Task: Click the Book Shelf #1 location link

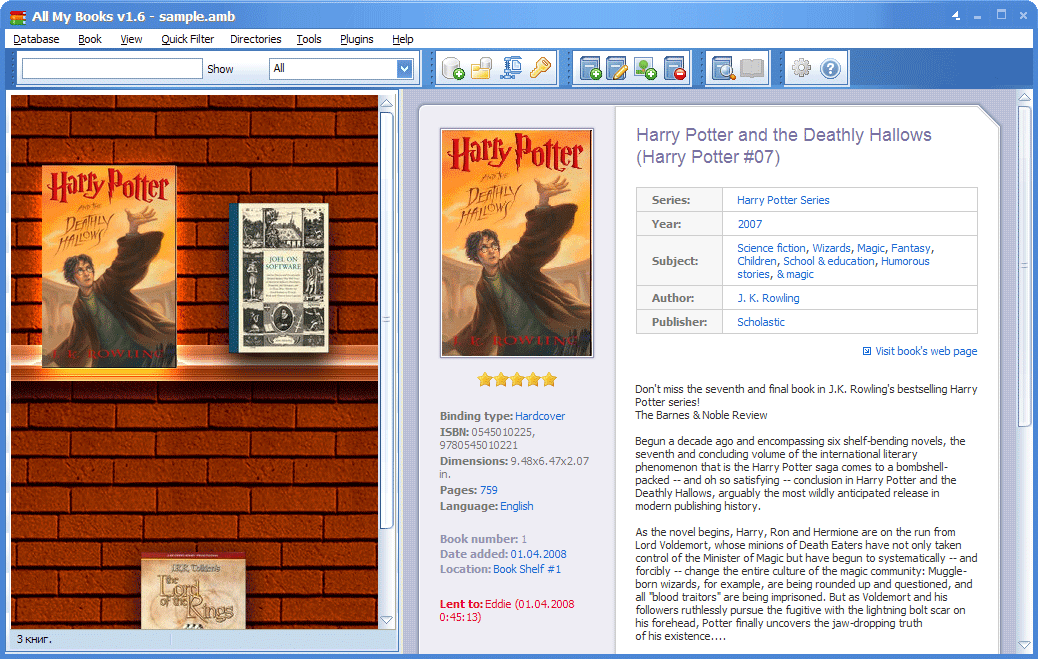Action: click(527, 569)
